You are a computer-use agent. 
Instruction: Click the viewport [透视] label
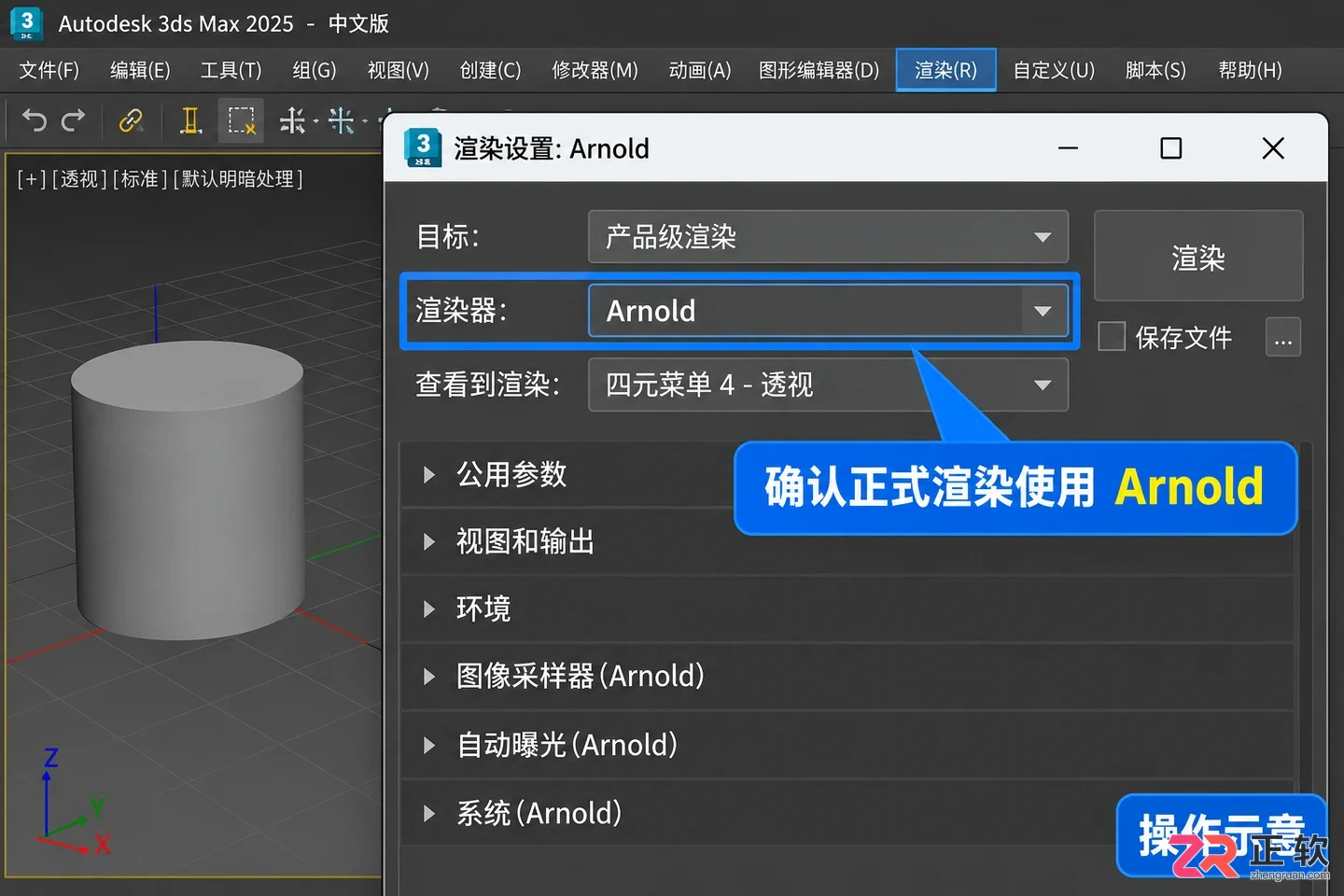point(79,179)
